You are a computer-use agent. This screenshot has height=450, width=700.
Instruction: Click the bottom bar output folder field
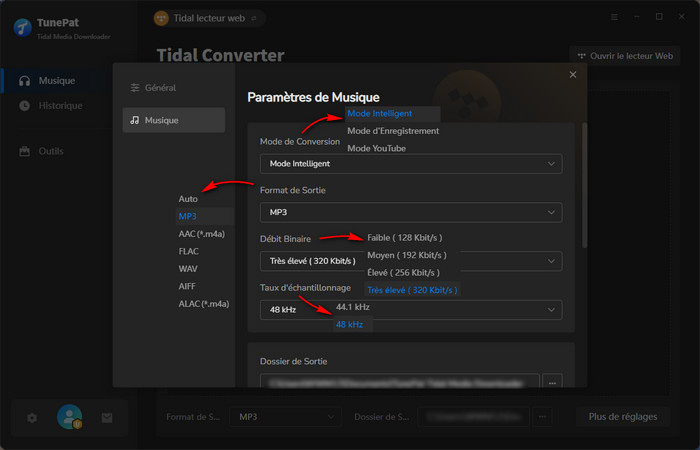coord(474,417)
